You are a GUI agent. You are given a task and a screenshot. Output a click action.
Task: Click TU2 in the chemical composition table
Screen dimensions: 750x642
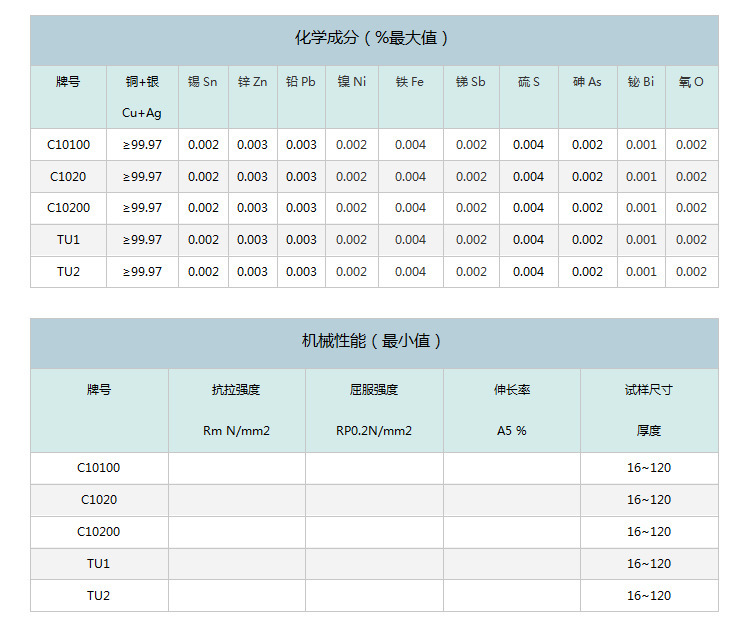(x=68, y=272)
